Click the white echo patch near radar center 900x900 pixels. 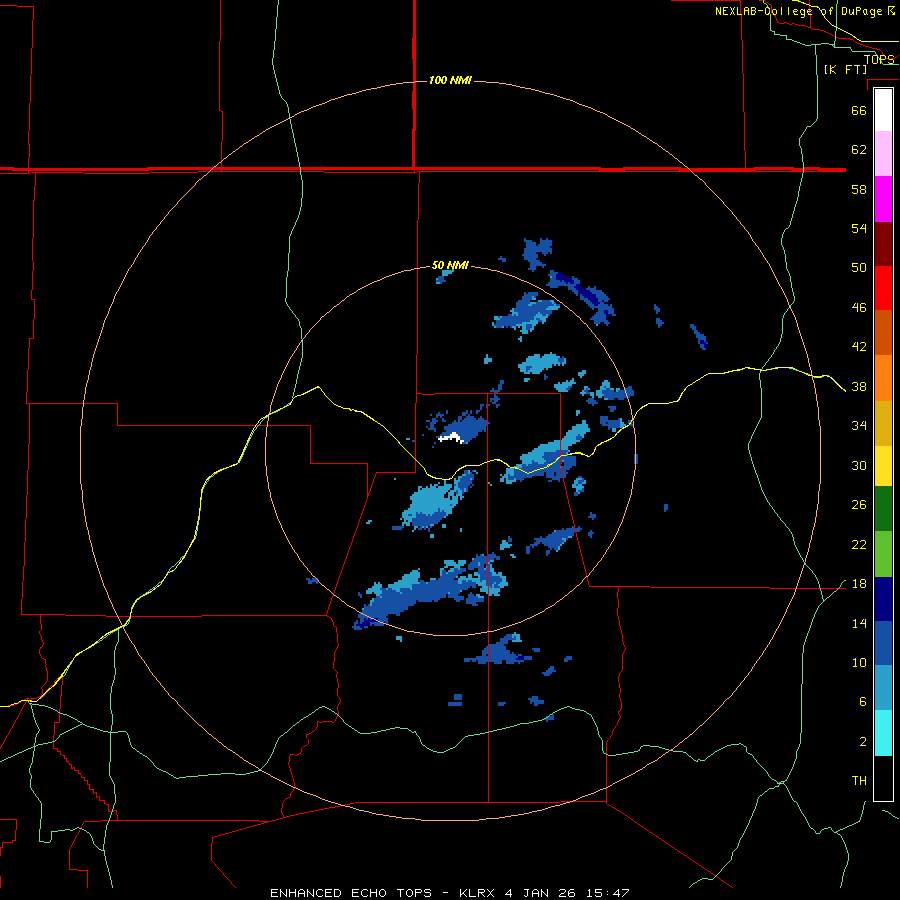coord(451,438)
